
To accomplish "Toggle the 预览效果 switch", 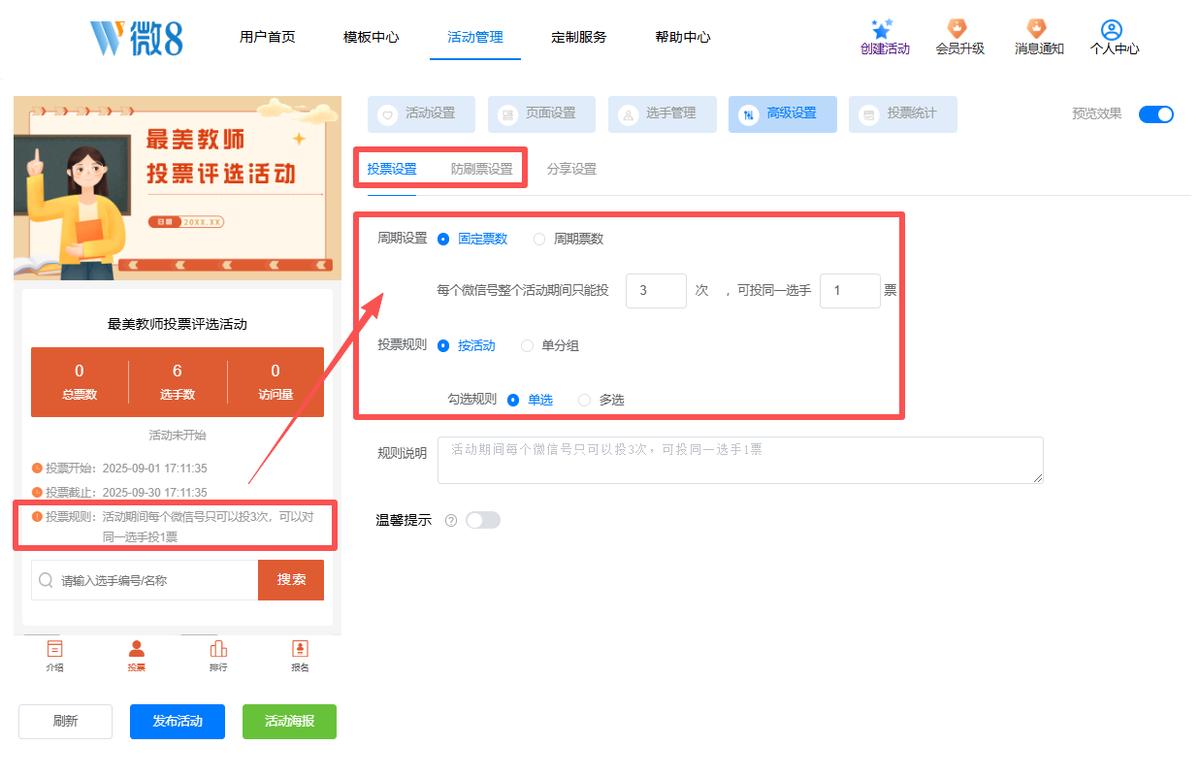I will [x=1156, y=114].
